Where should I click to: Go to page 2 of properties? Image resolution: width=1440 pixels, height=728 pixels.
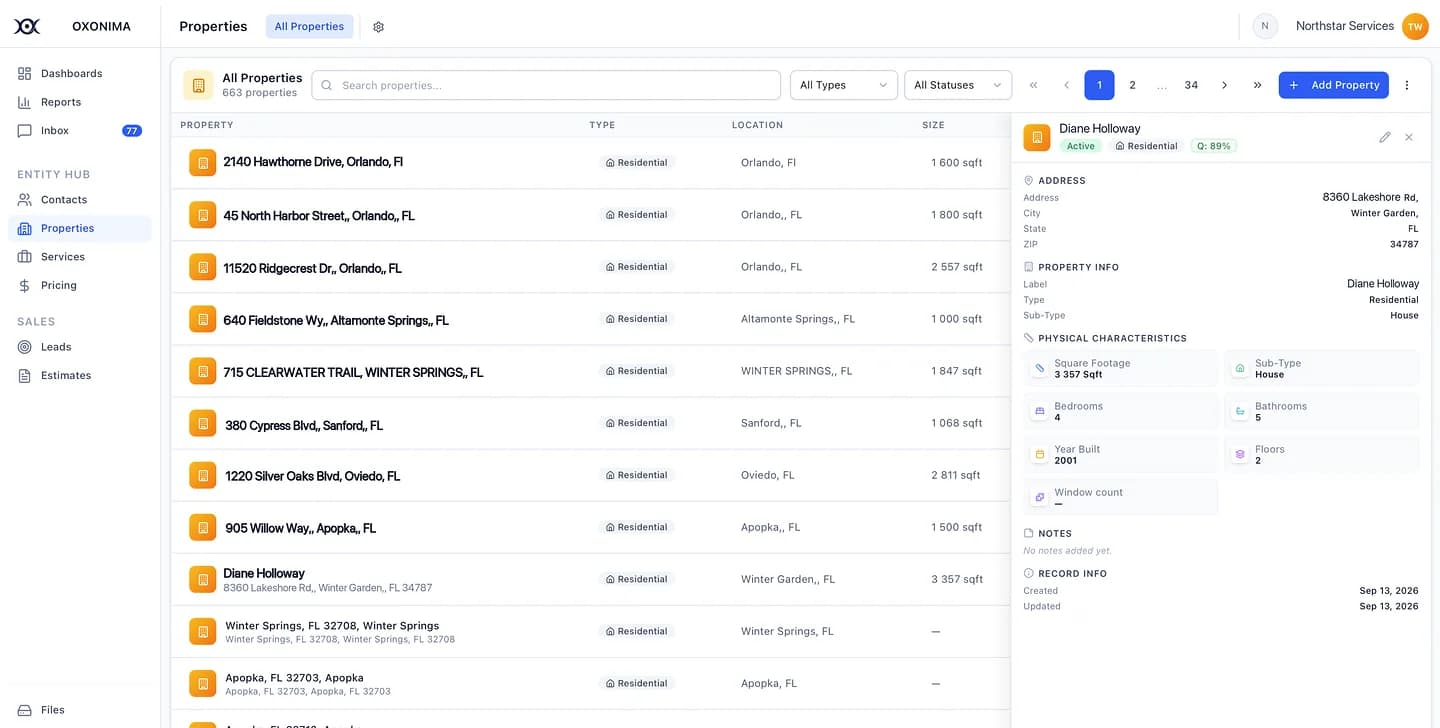1132,85
